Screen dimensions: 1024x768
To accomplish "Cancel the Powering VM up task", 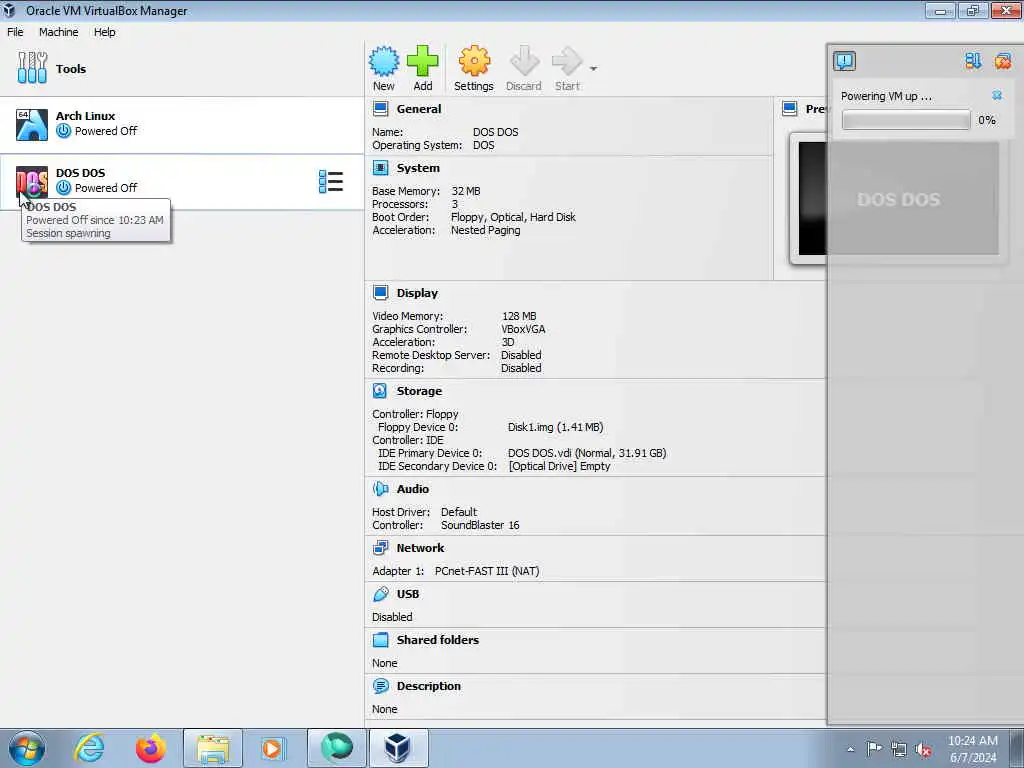I will click(997, 95).
